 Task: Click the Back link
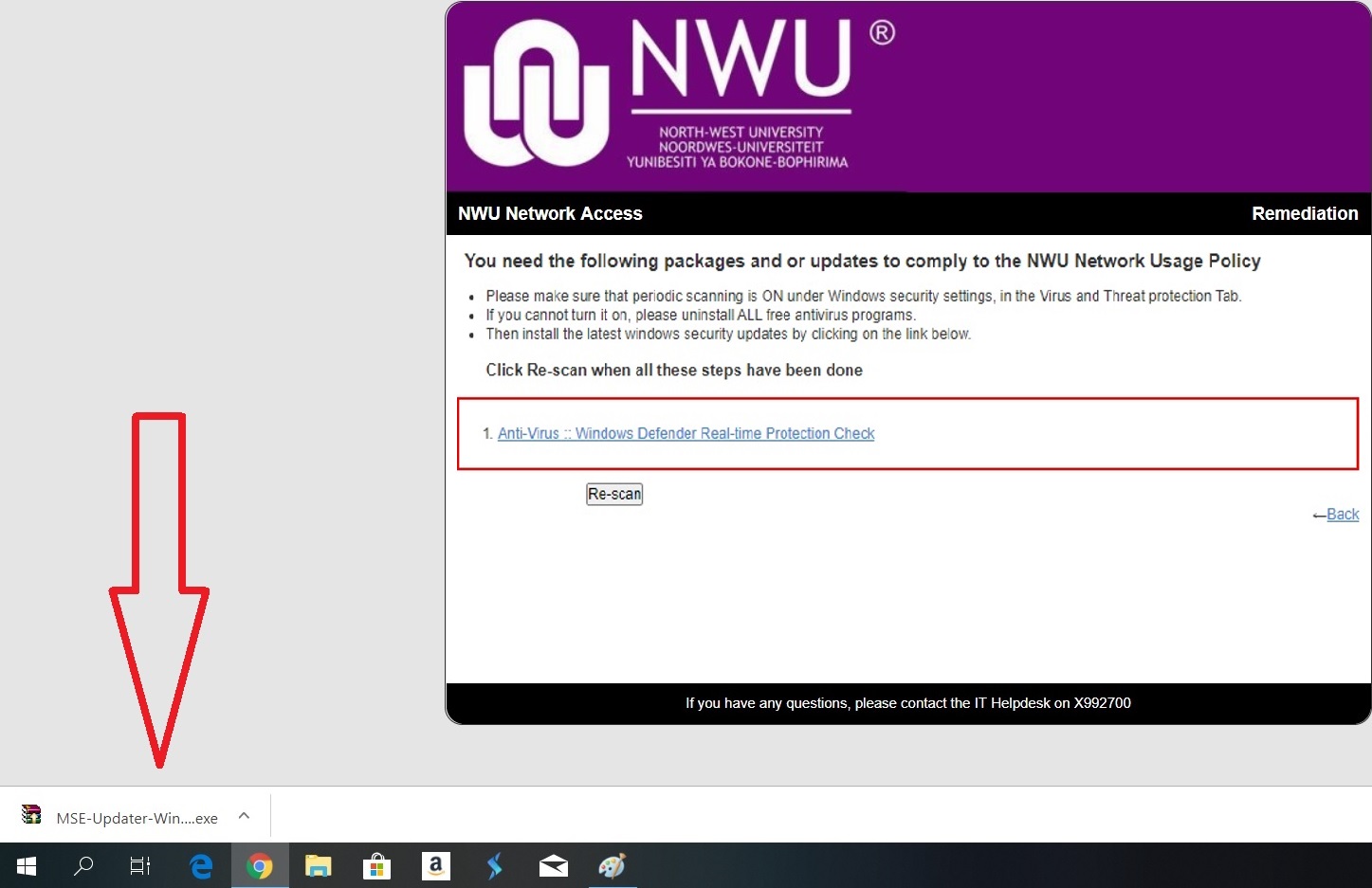click(x=1343, y=514)
